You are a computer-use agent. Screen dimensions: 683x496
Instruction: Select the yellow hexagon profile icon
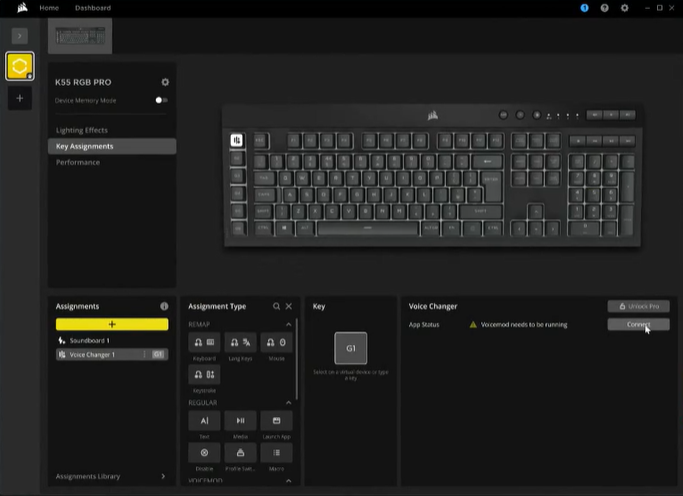pos(20,66)
